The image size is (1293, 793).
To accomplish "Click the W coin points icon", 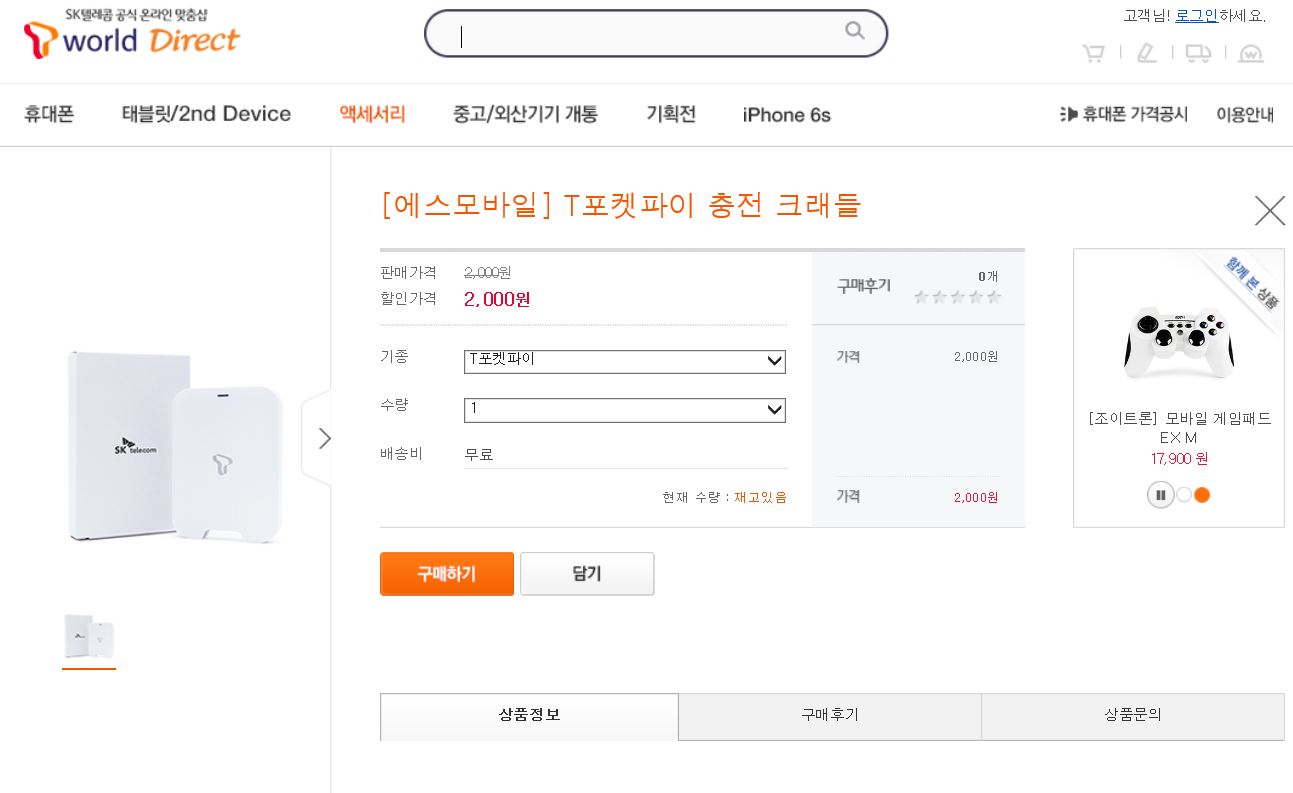I will [x=1251, y=53].
